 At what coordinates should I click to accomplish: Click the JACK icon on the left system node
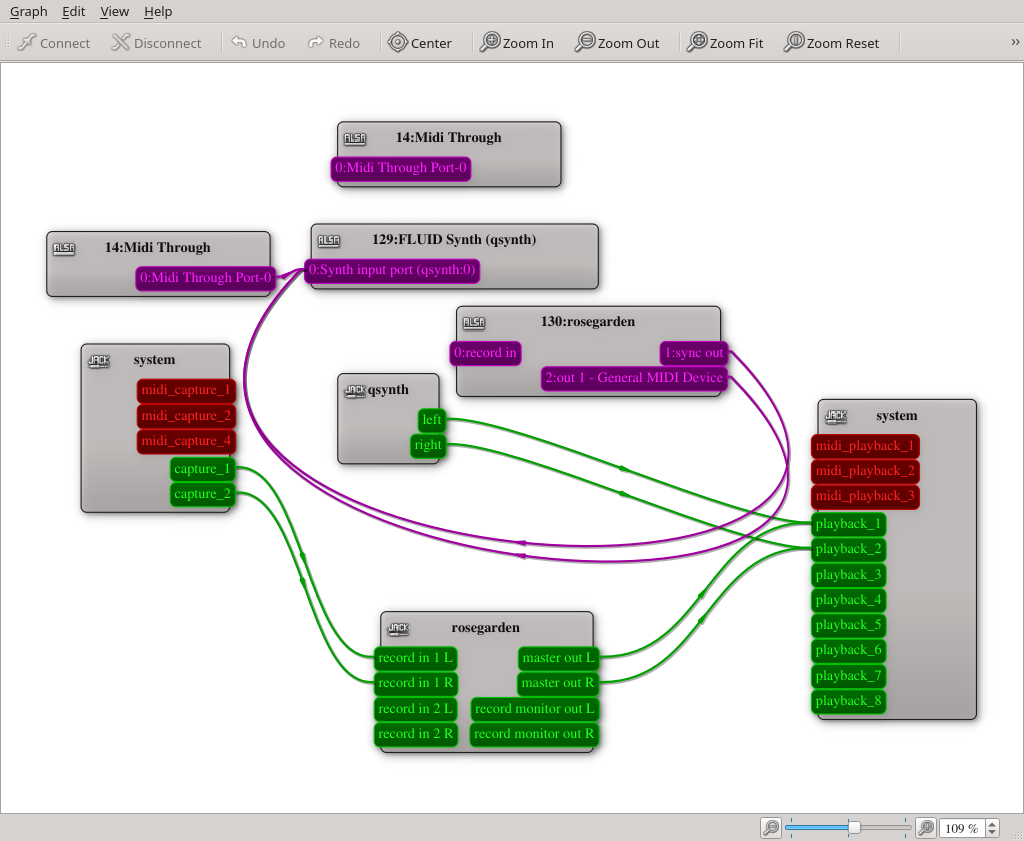coord(99,360)
